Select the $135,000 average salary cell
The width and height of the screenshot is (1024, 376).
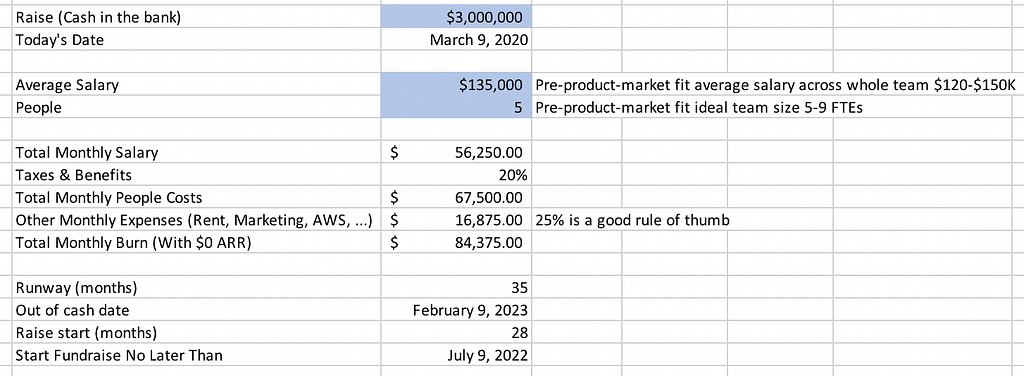pyautogui.click(x=456, y=85)
